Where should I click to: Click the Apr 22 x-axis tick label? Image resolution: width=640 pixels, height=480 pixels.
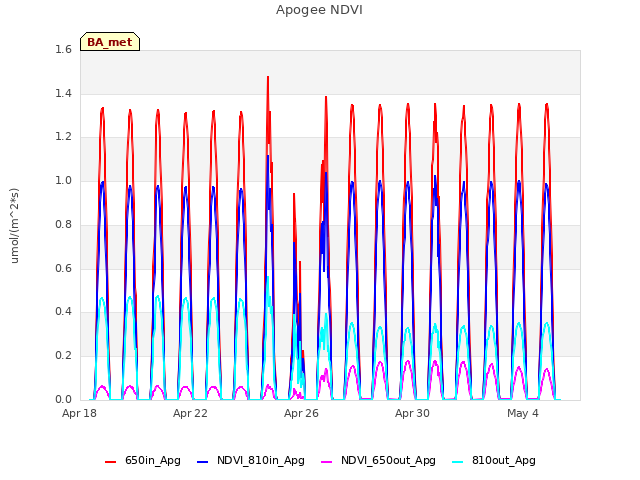click(190, 413)
